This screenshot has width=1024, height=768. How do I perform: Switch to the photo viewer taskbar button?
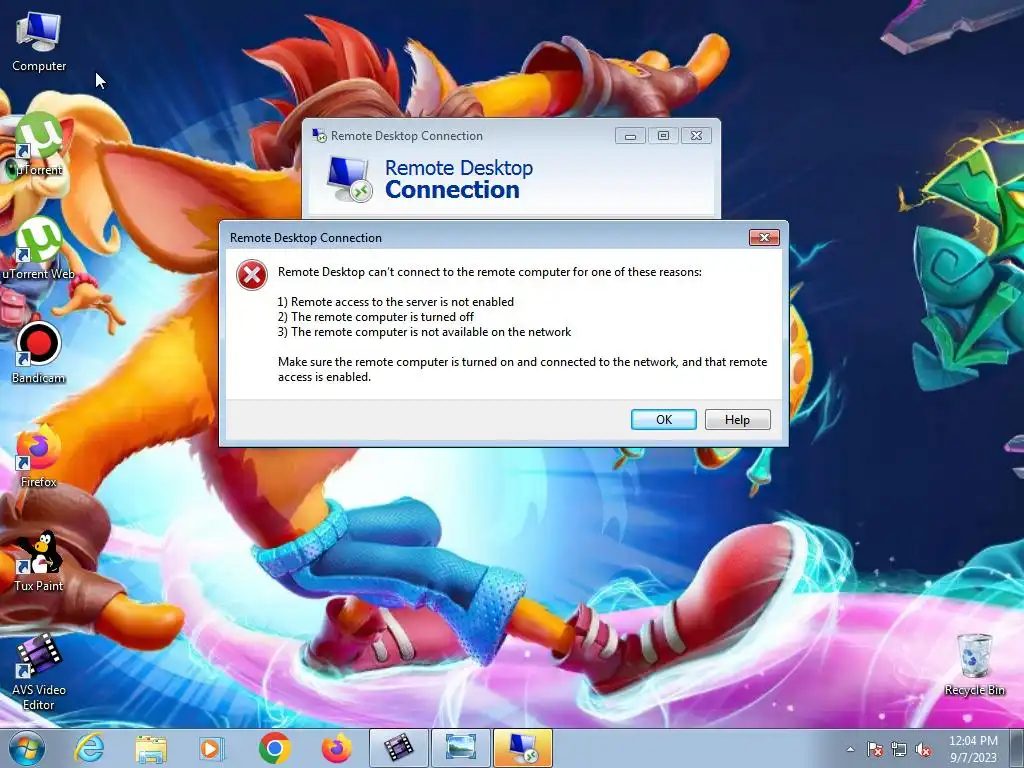pos(460,748)
